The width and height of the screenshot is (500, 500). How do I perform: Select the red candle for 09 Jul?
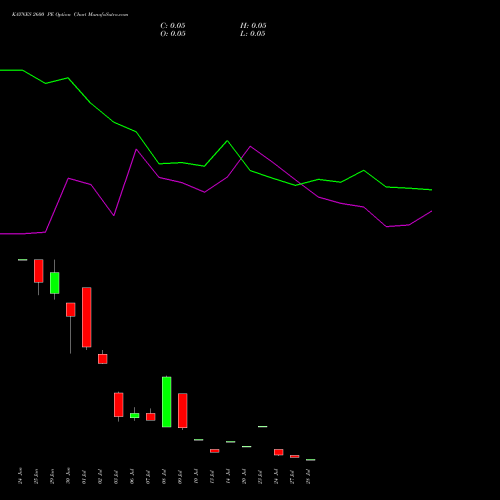183,411
